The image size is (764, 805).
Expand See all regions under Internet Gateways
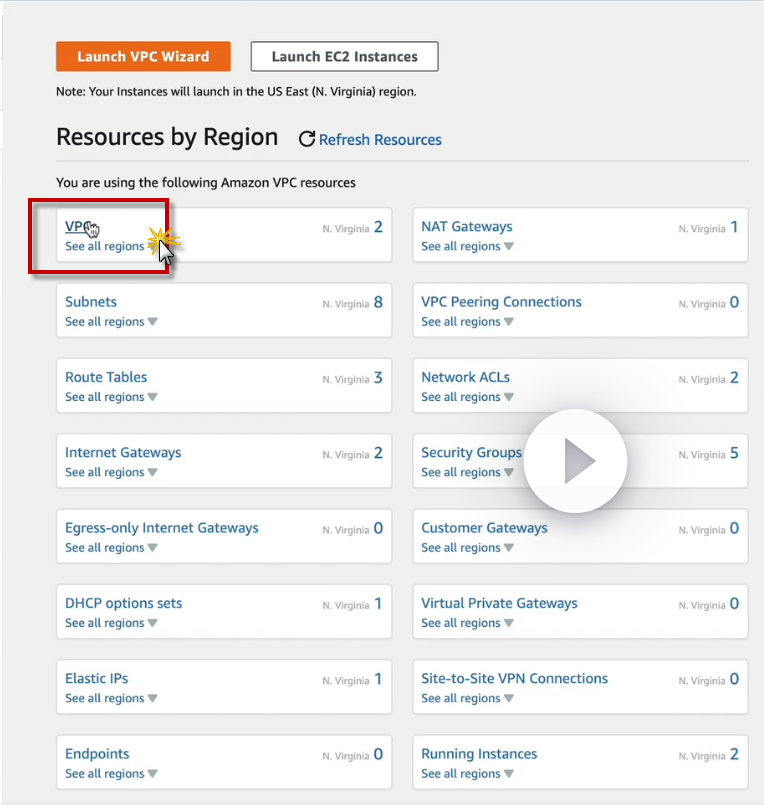point(111,473)
